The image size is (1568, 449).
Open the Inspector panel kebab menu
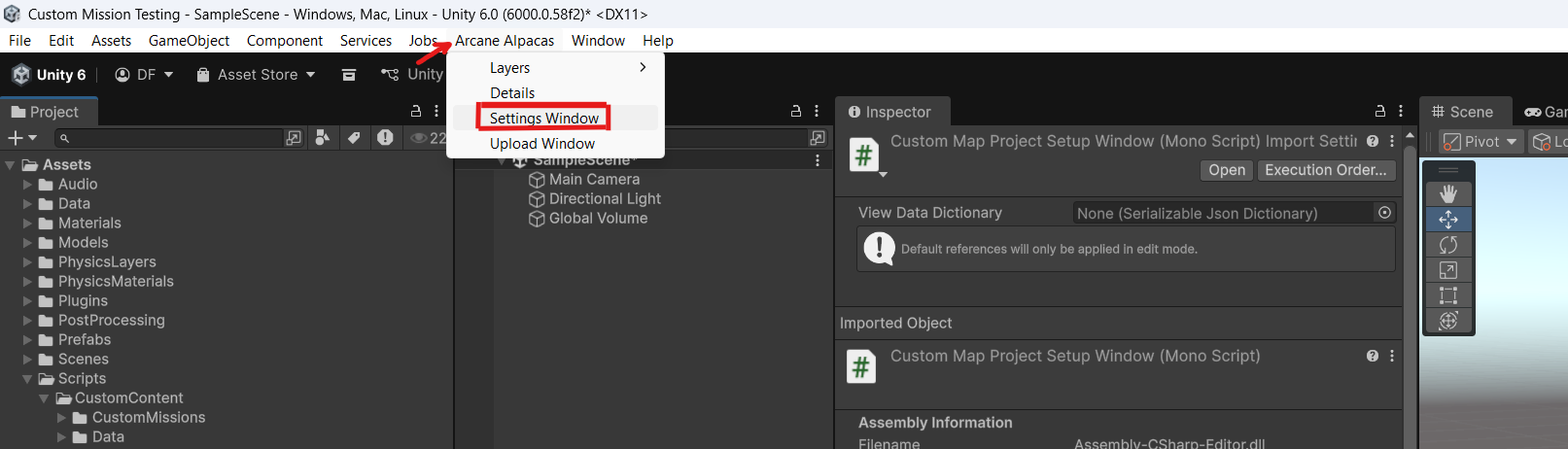tap(1401, 111)
